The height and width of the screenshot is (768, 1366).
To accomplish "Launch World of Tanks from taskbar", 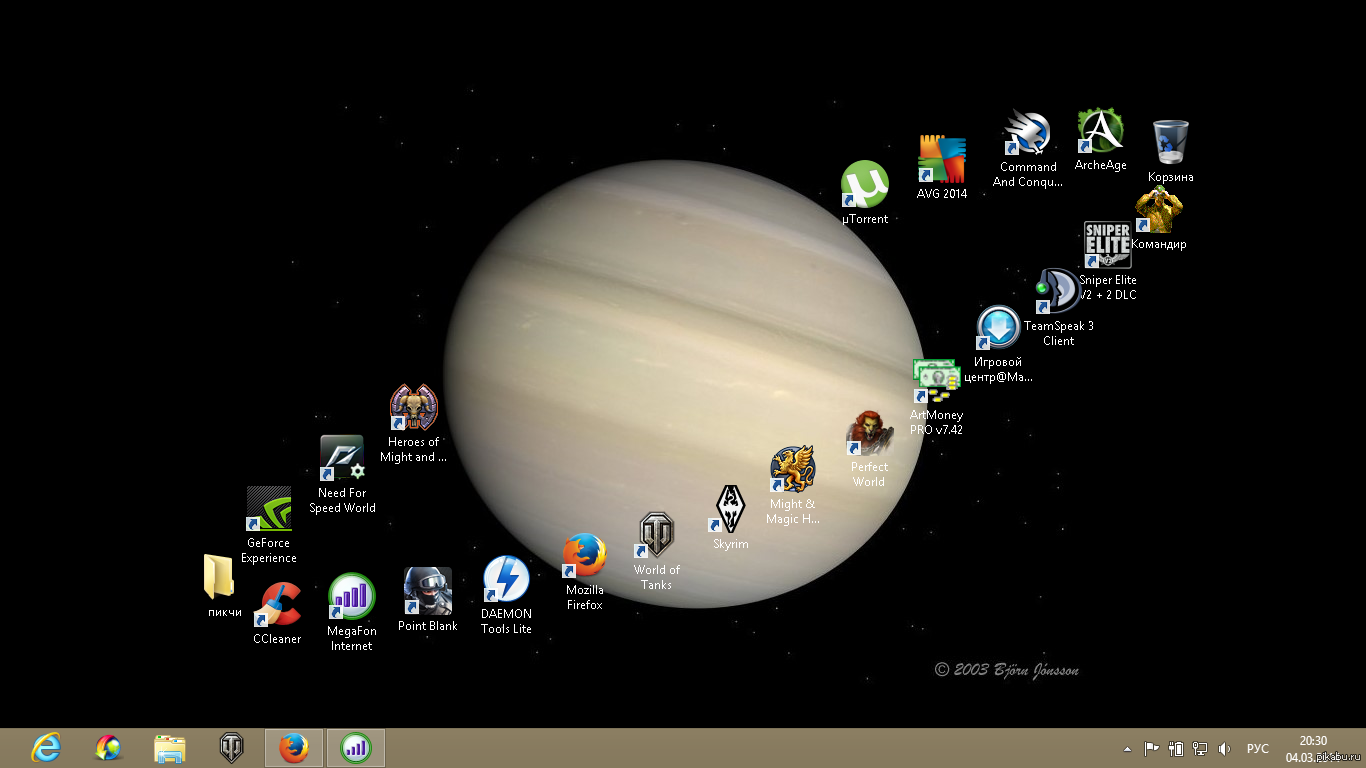I will pos(232,748).
